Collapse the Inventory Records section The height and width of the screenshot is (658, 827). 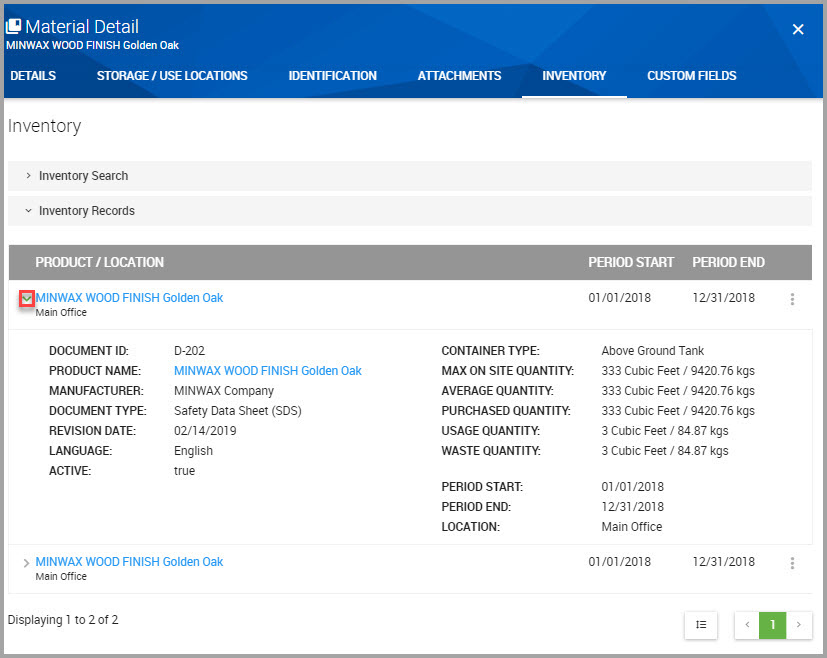[410, 211]
